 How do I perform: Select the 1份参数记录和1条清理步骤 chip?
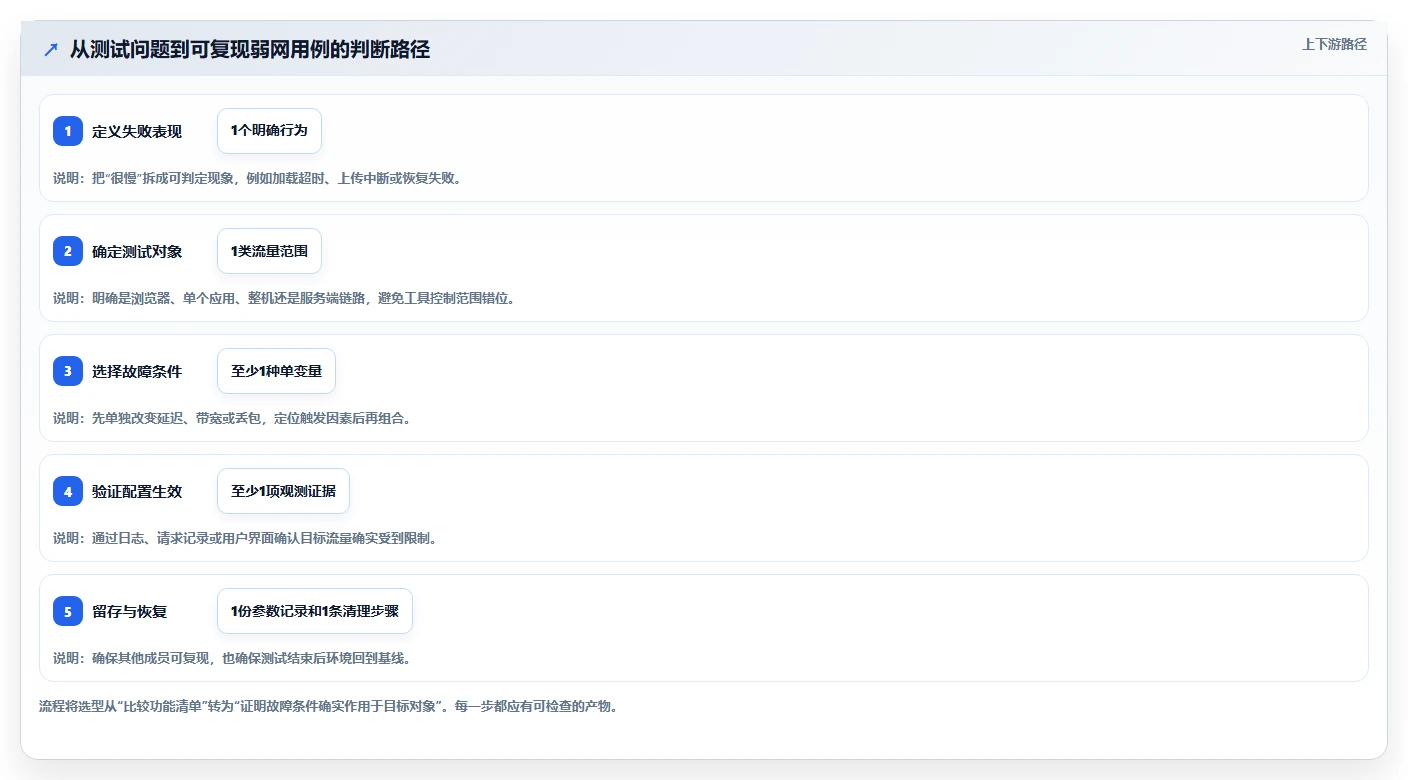(315, 611)
